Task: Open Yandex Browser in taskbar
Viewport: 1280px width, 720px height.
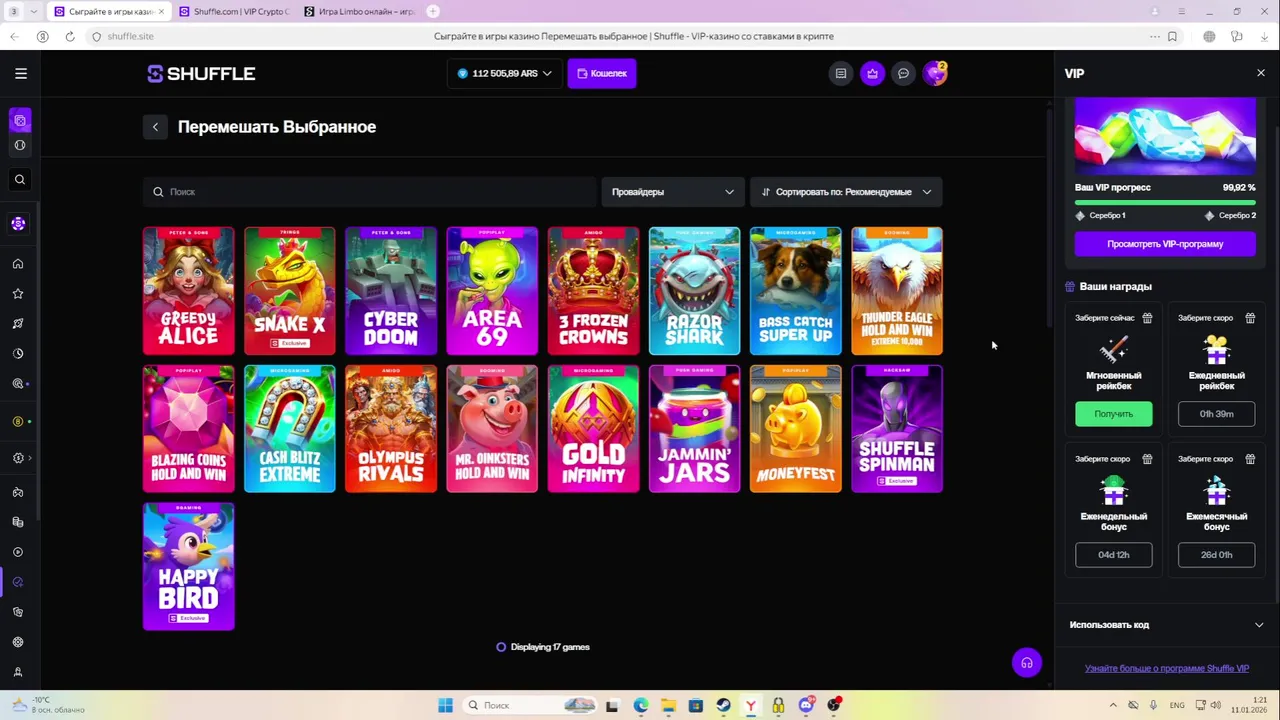Action: (750, 705)
